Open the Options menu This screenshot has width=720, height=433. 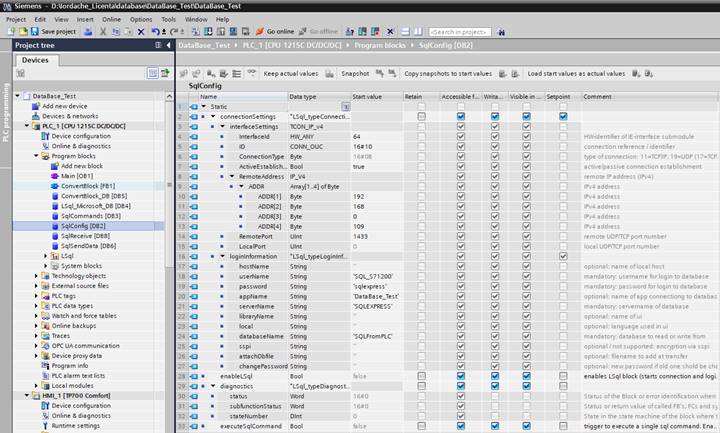[x=141, y=19]
